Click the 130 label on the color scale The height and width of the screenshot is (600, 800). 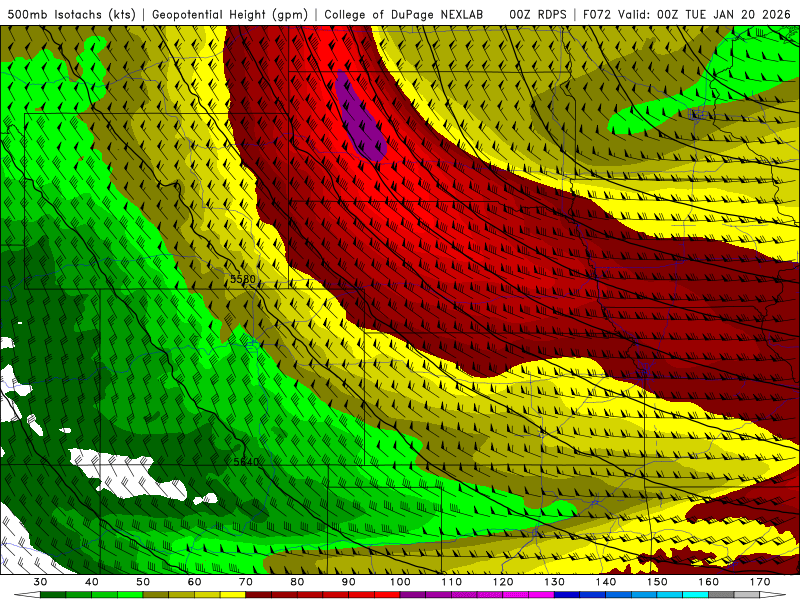pyautogui.click(x=554, y=582)
